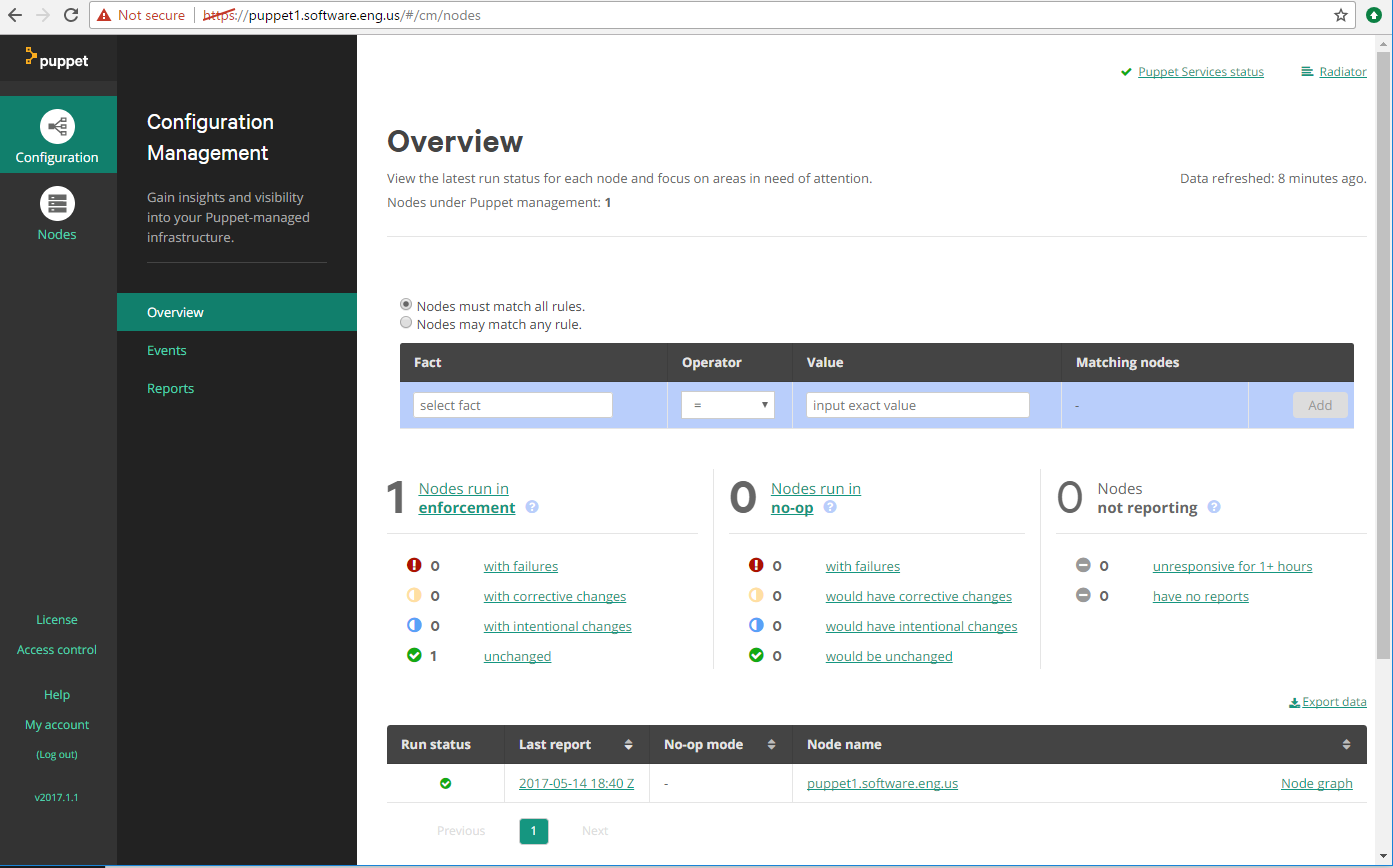
Task: Open License page
Action: coord(57,620)
